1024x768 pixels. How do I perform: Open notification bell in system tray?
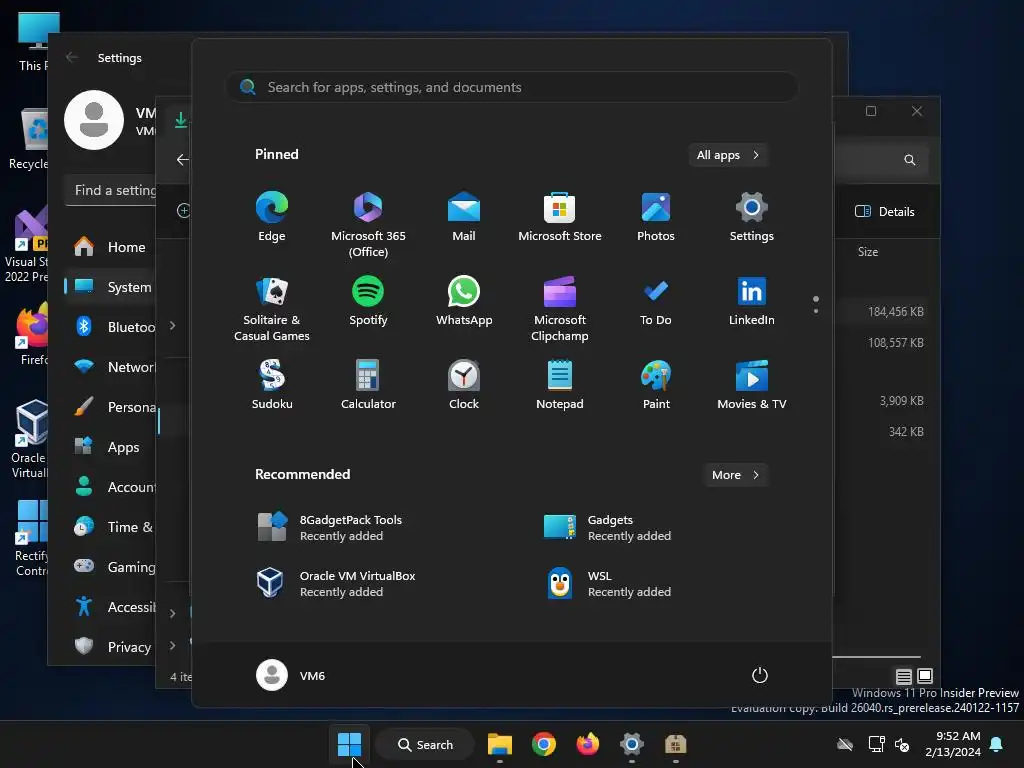997,744
